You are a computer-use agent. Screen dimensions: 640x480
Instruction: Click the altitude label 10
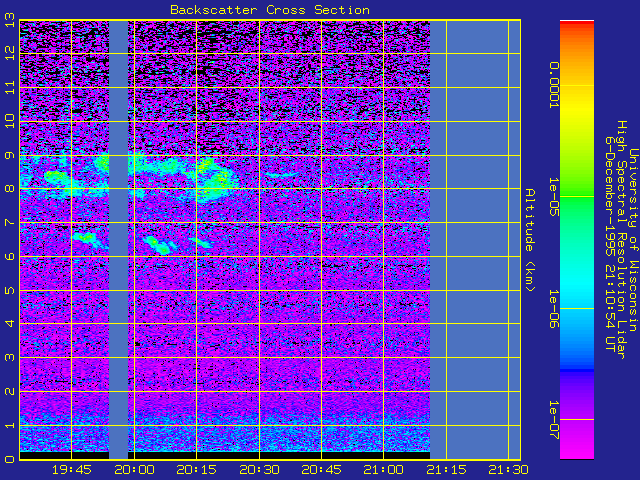[10, 121]
